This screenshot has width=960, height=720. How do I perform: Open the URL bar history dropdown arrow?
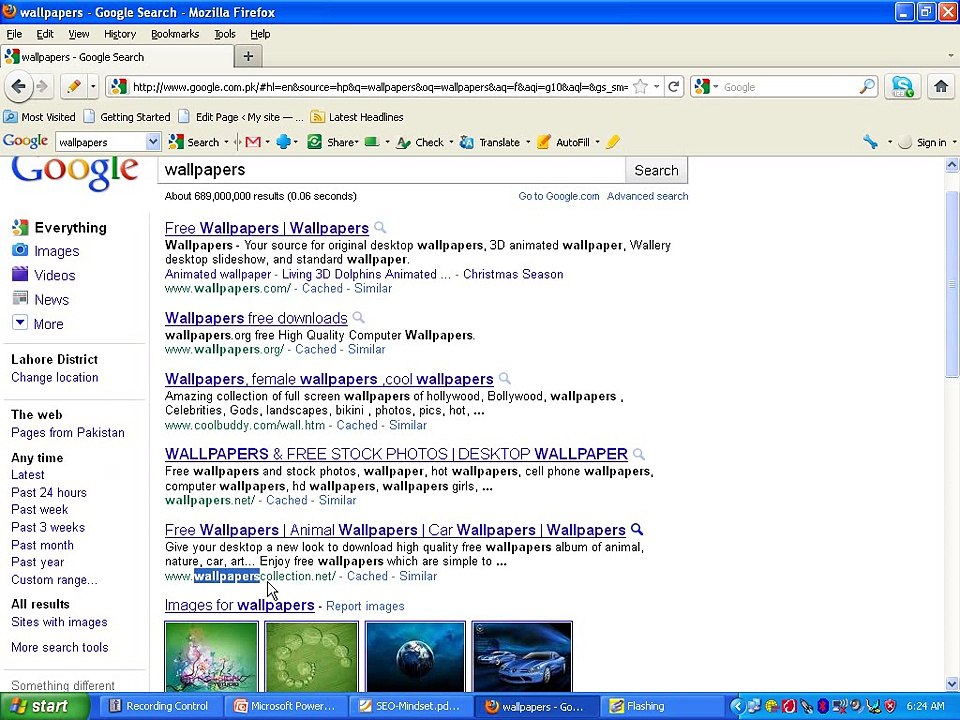[656, 87]
